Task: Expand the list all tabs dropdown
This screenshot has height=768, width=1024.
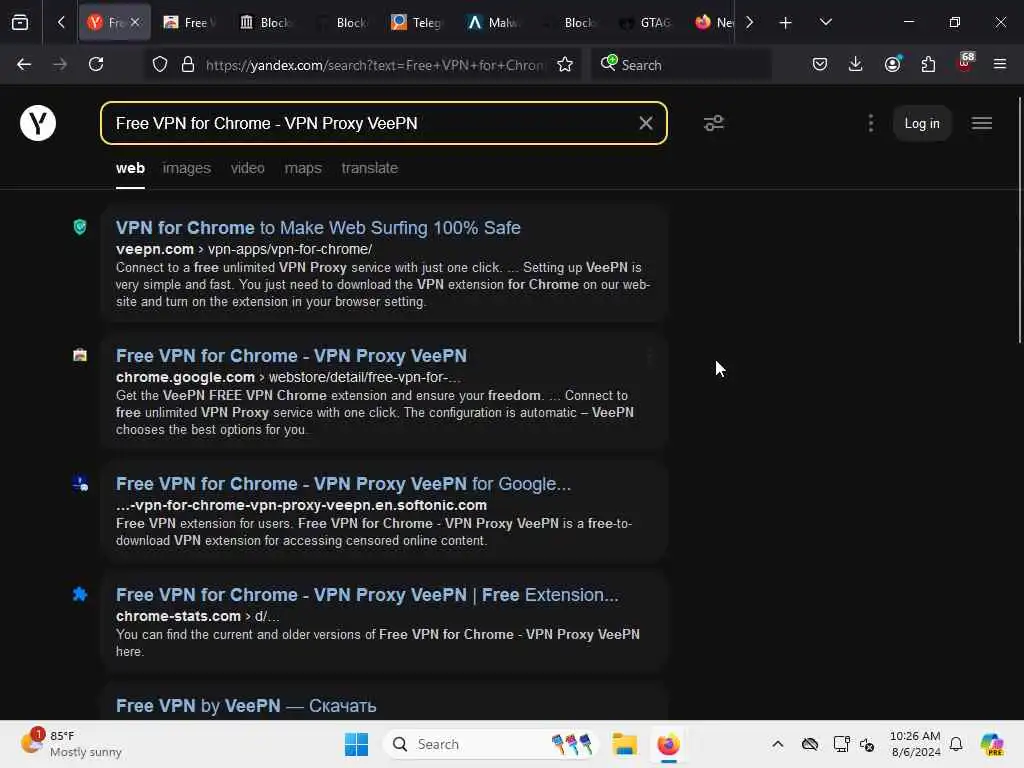Action: coord(825,23)
